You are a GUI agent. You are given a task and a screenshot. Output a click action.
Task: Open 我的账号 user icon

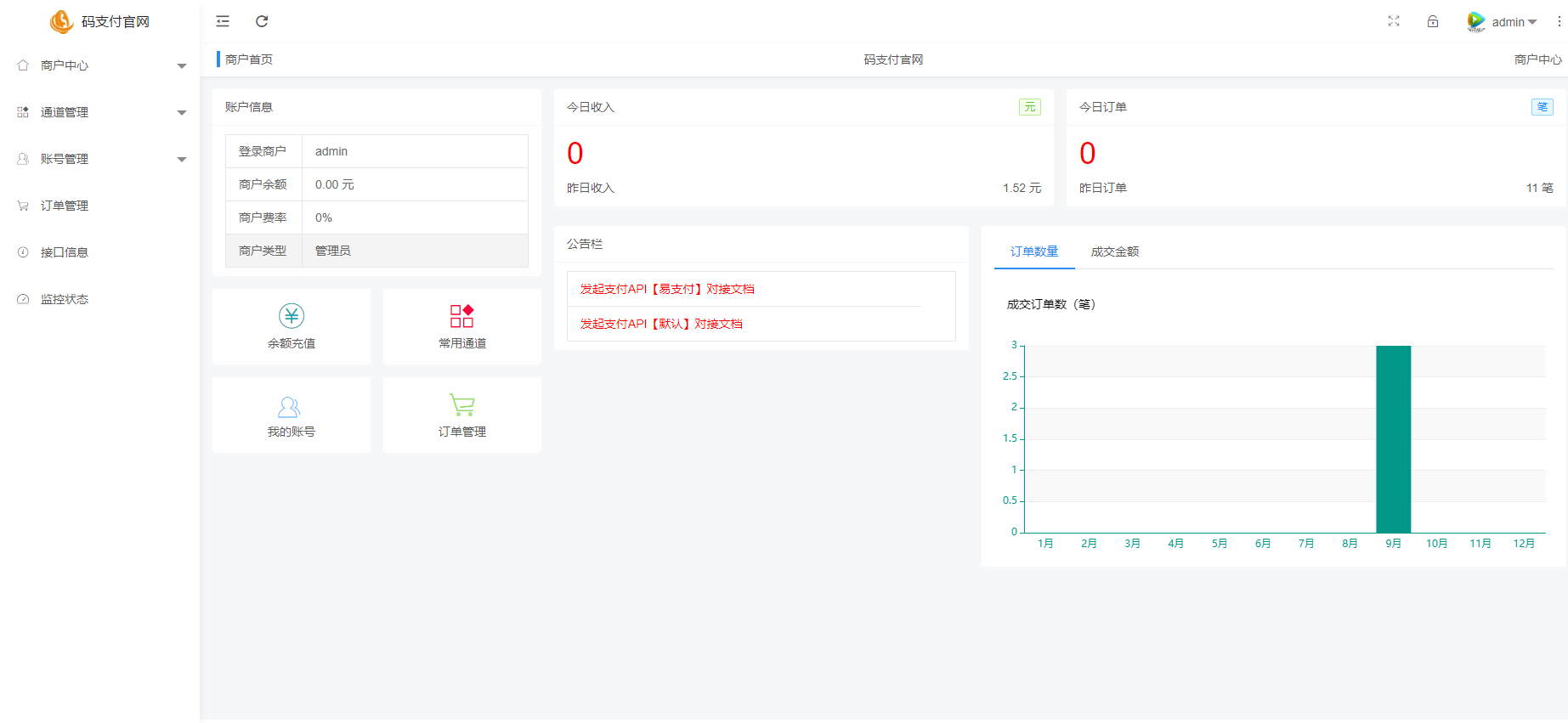290,407
